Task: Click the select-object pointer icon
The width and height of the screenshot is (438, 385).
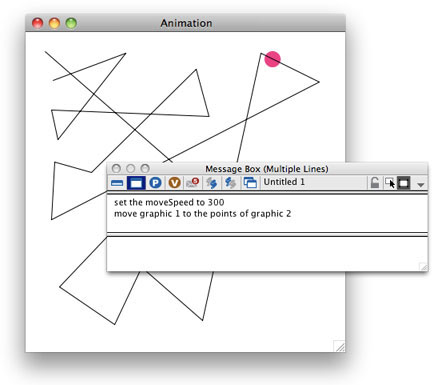Action: 390,183
